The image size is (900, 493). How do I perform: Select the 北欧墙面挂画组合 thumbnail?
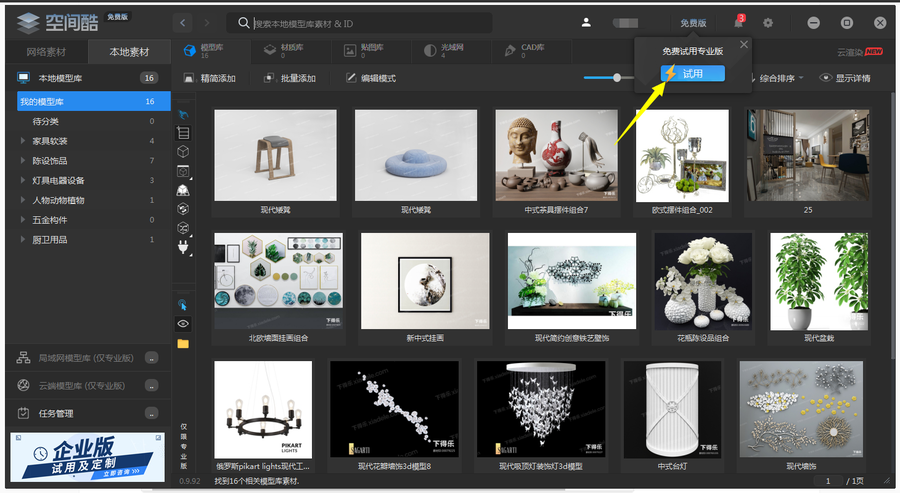click(x=278, y=281)
